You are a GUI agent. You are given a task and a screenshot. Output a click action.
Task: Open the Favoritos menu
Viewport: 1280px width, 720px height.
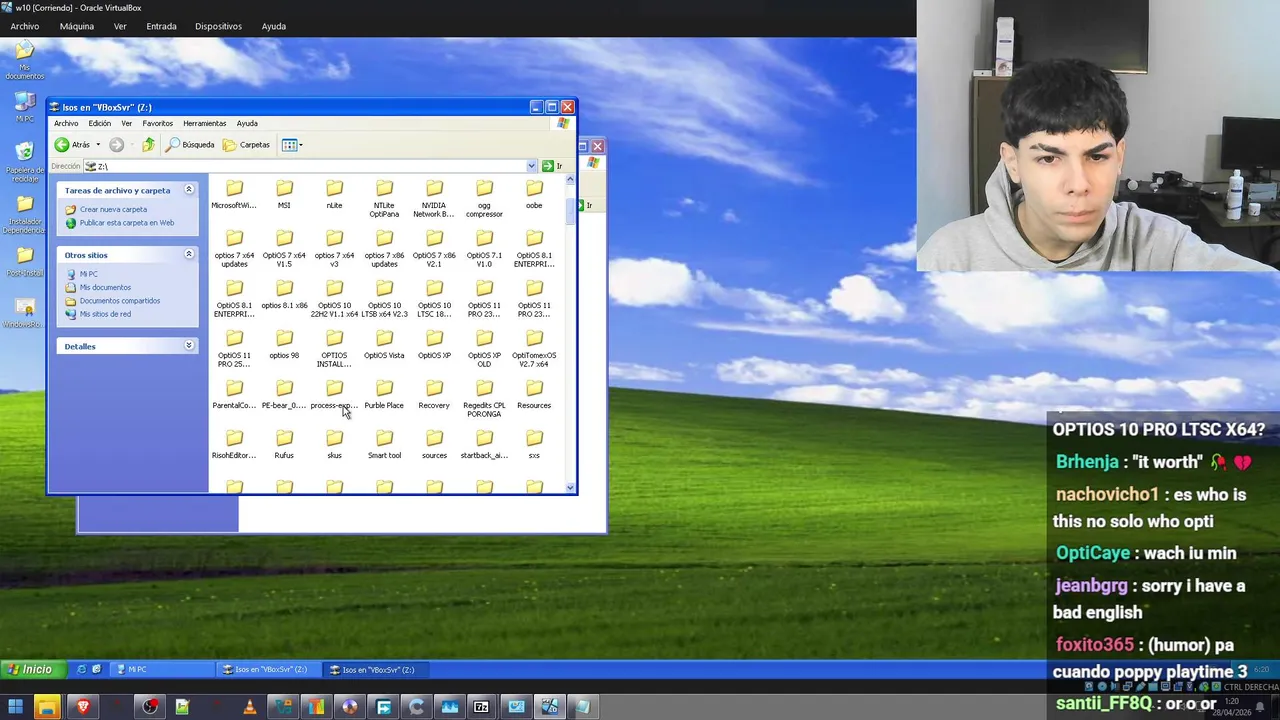(157, 123)
